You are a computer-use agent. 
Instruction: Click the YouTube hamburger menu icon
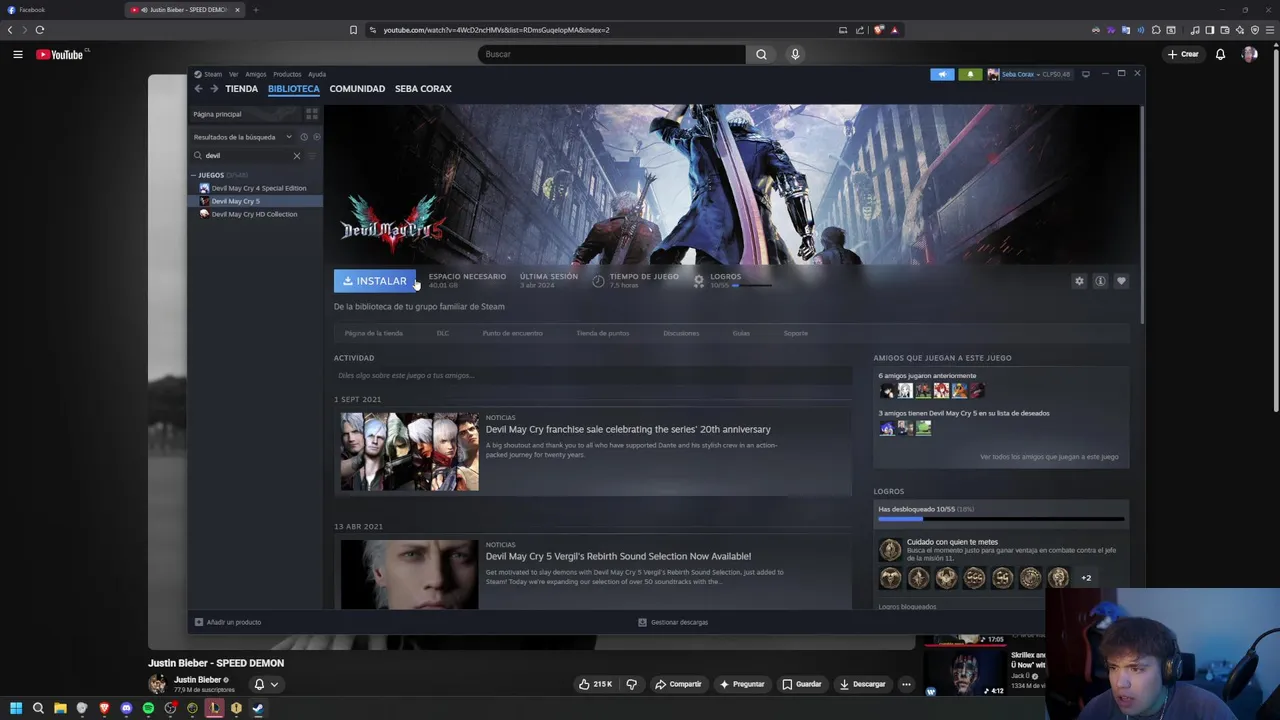17,54
